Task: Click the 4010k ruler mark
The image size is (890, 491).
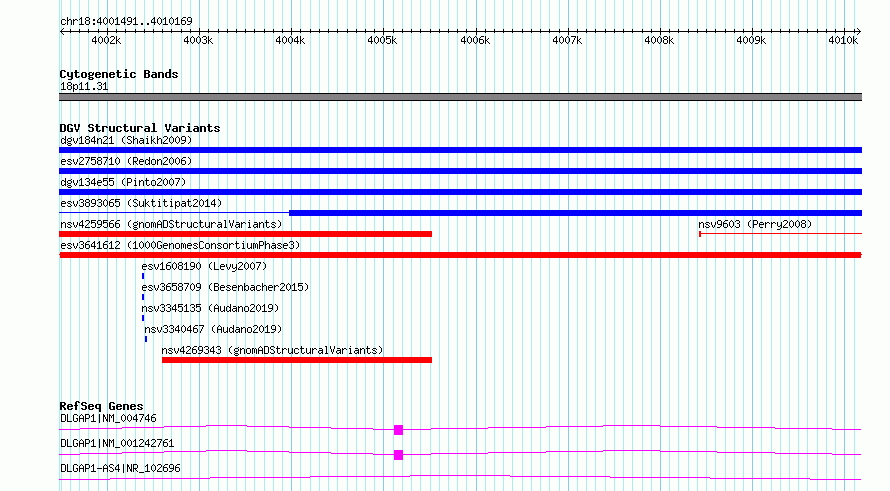Action: coord(843,40)
